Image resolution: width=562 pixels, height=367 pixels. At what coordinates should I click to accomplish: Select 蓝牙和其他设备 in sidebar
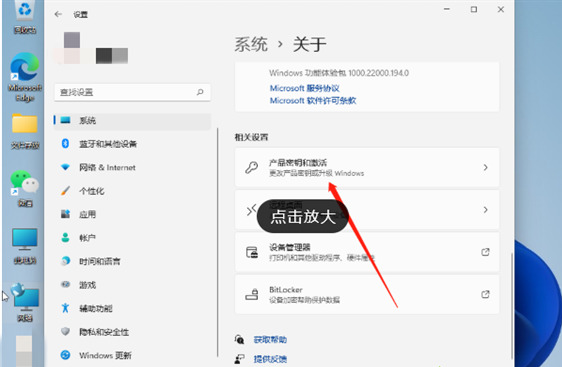tap(132, 144)
